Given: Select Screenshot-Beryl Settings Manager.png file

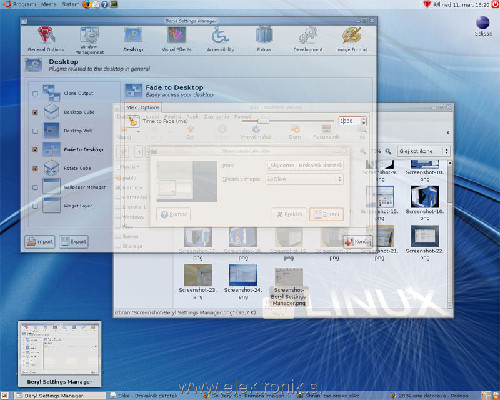Looking at the screenshot, I should [x=289, y=287].
